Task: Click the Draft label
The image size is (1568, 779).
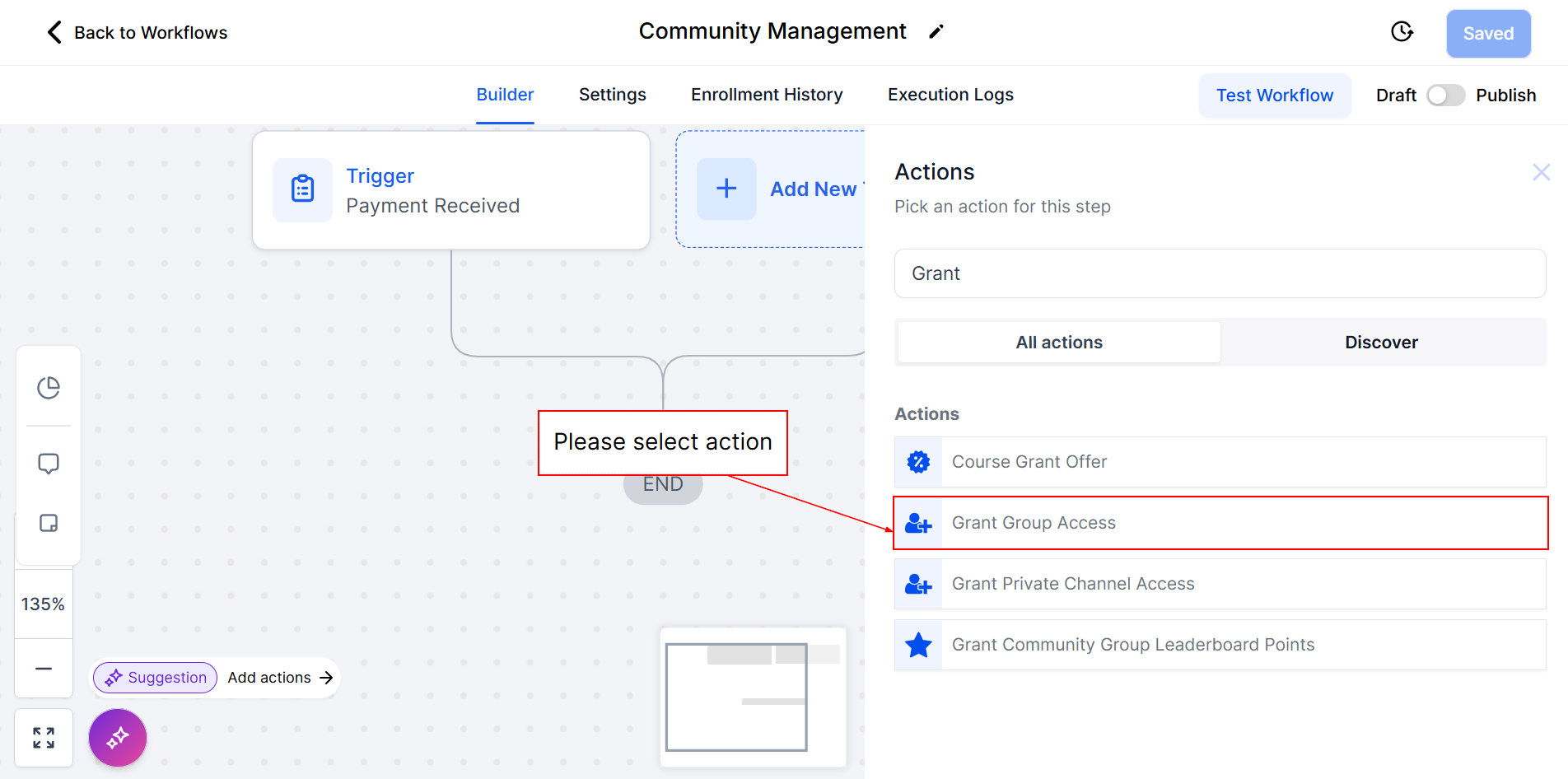Action: click(x=1396, y=96)
